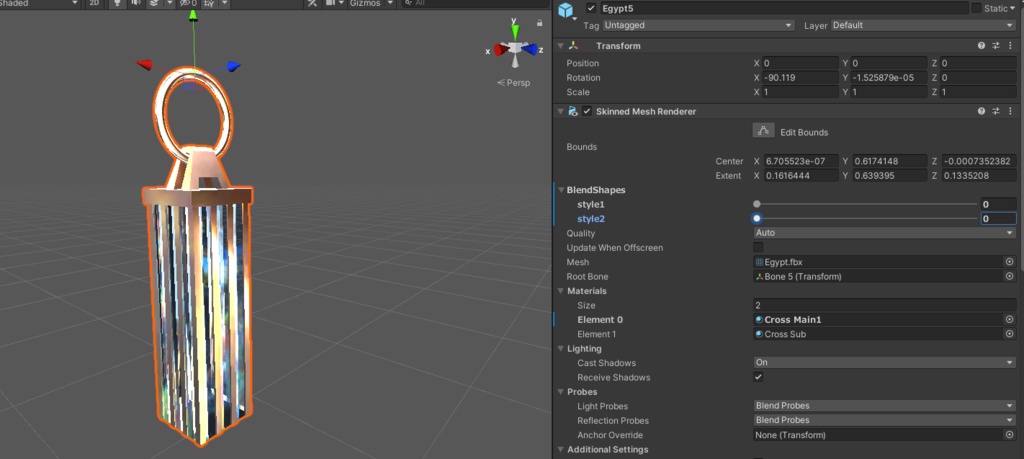
Task: Toggle the Egypt5 object active checkbox
Action: [x=591, y=8]
